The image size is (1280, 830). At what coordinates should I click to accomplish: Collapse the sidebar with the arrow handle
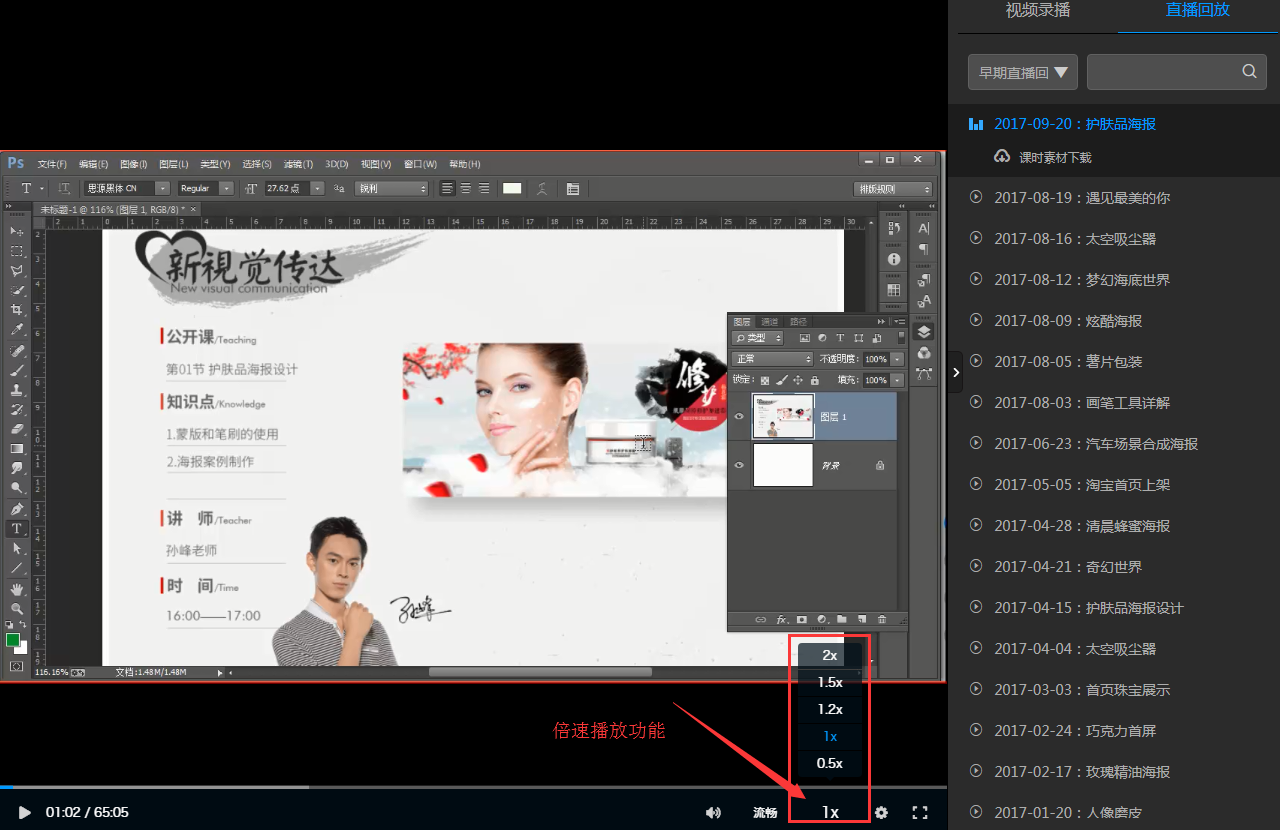click(x=956, y=372)
